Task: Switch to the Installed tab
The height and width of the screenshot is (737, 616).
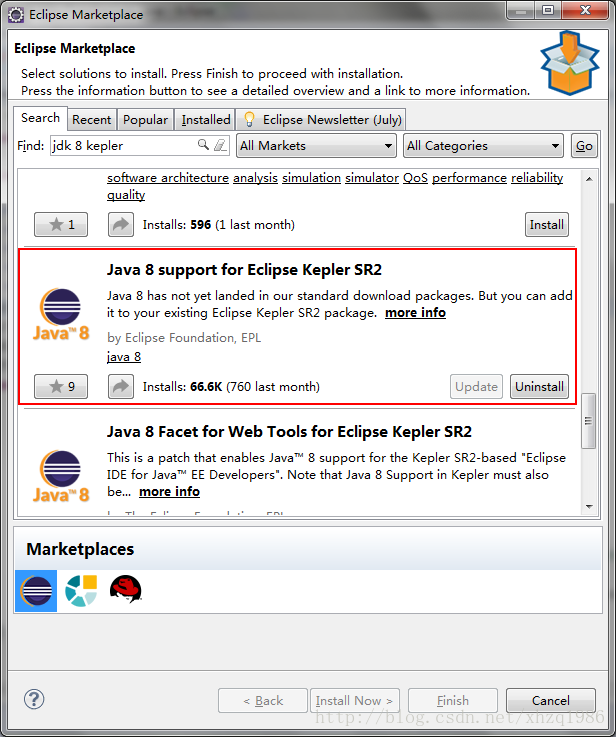Action: [x=206, y=119]
